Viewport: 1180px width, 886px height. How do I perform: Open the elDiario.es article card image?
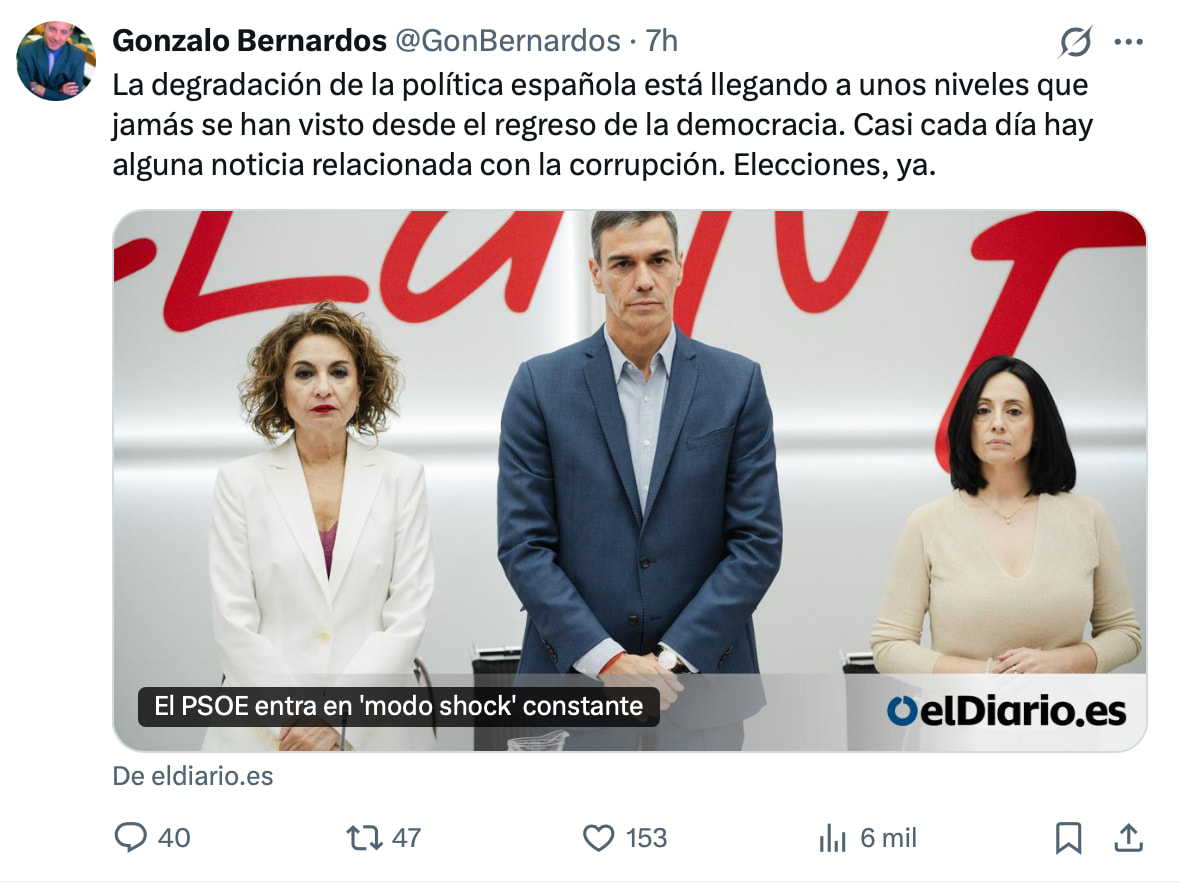click(629, 480)
